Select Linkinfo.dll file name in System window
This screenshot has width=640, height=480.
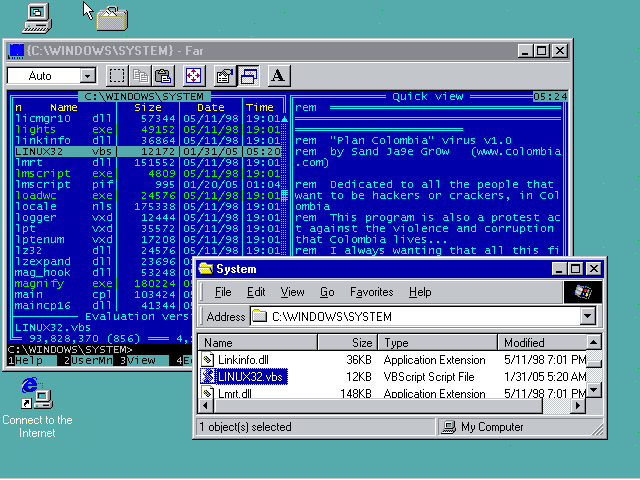tap(243, 360)
